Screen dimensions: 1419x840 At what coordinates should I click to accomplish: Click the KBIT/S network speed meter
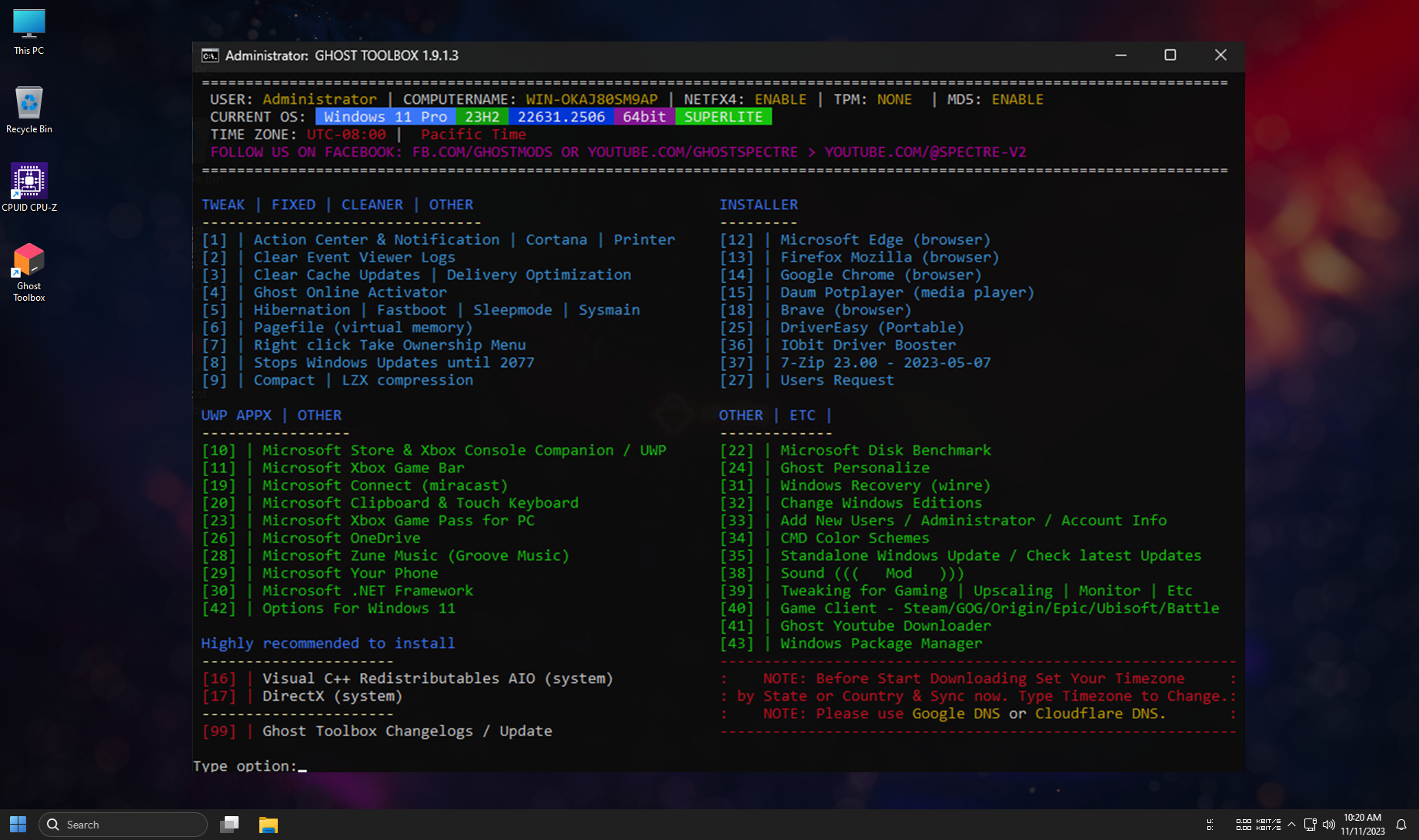click(x=1257, y=825)
